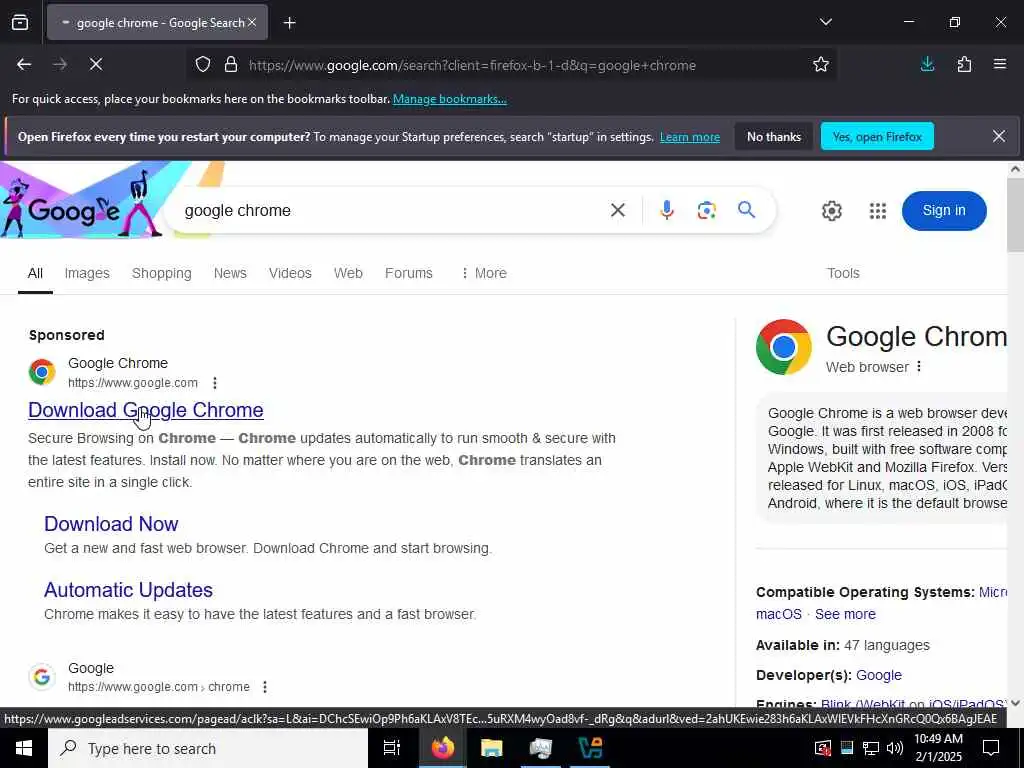This screenshot has height=768, width=1024.
Task: Open the Automatic Updates sitelink
Action: coord(128,590)
